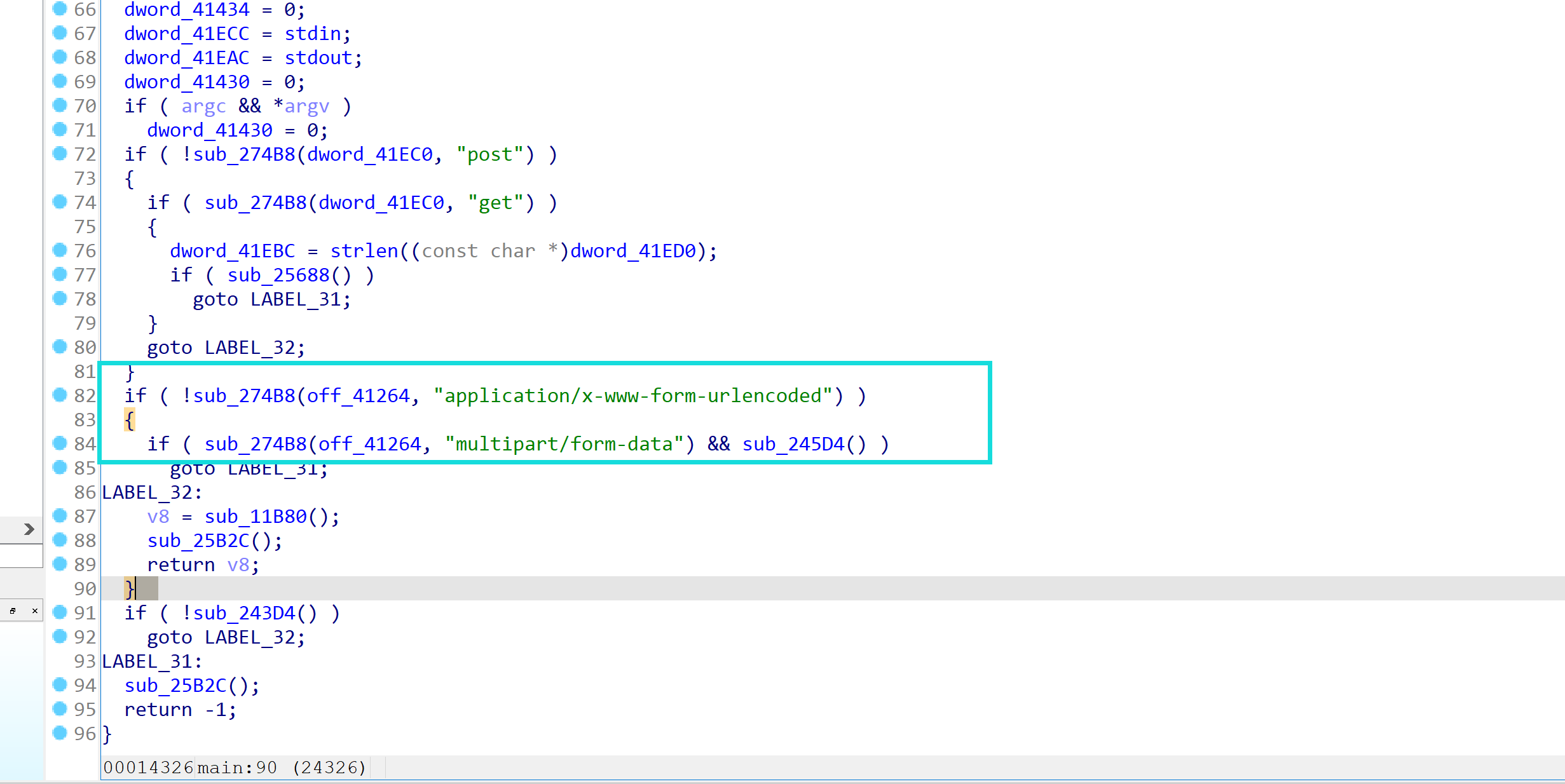Click strlen call on line 76
This screenshot has width=1565, height=784.
tap(364, 251)
